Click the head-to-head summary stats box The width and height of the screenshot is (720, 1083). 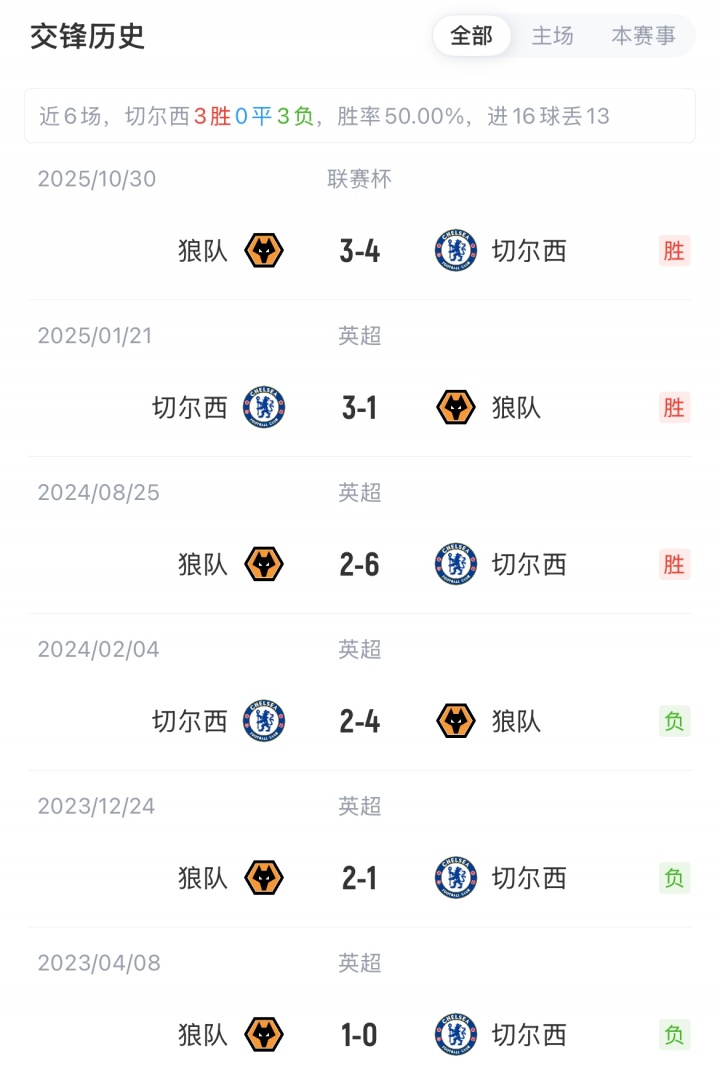tap(360, 116)
